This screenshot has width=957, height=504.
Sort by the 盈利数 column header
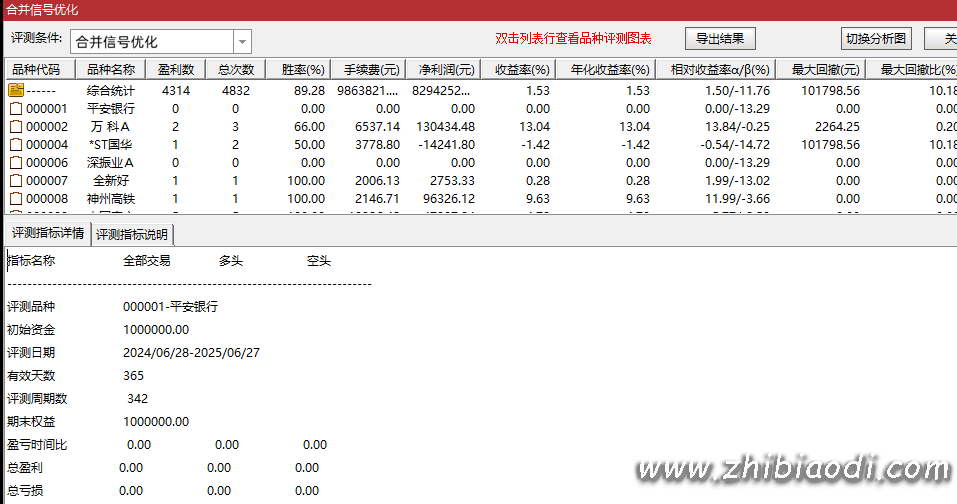[176, 70]
